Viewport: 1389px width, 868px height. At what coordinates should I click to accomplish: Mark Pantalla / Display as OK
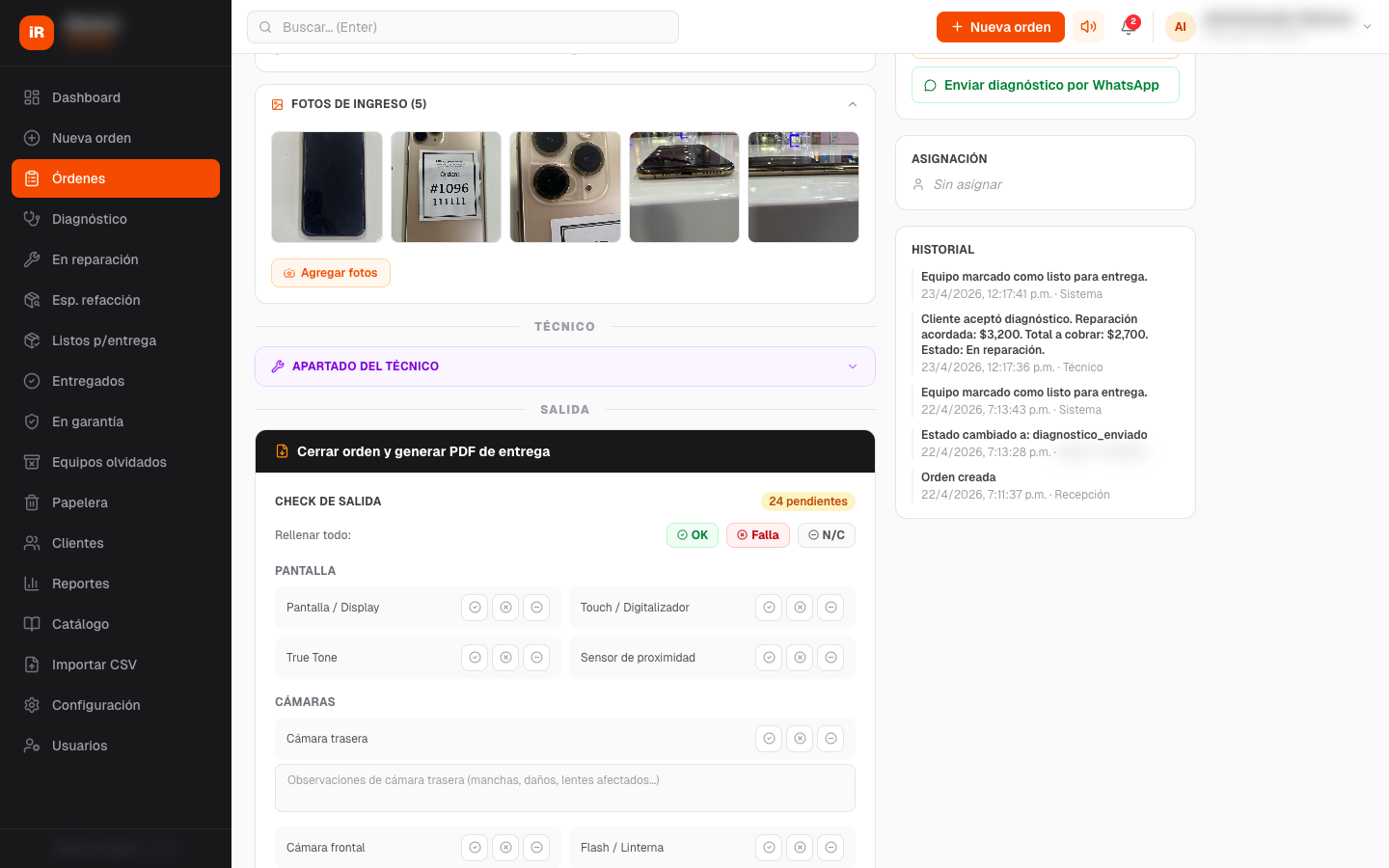pos(475,608)
